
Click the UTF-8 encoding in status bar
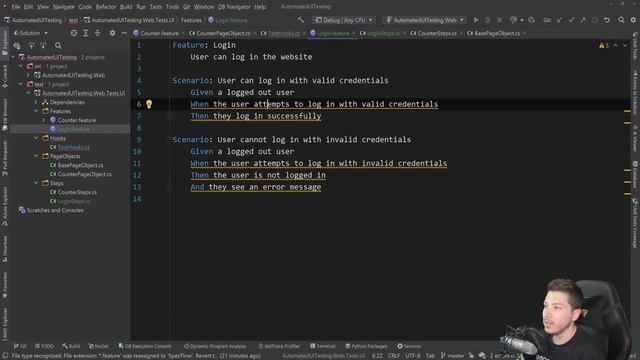(x=412, y=356)
